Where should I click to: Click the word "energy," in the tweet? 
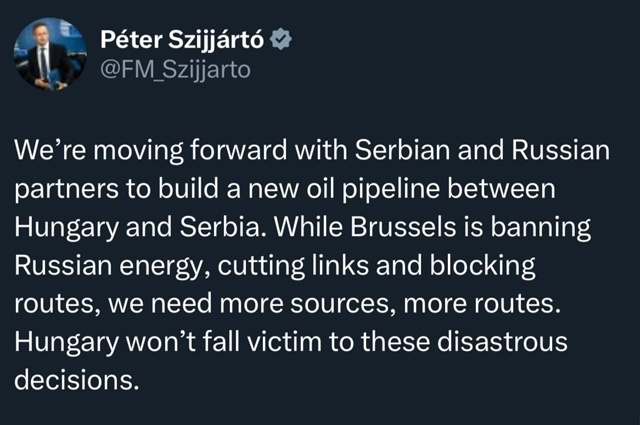[x=165, y=267]
